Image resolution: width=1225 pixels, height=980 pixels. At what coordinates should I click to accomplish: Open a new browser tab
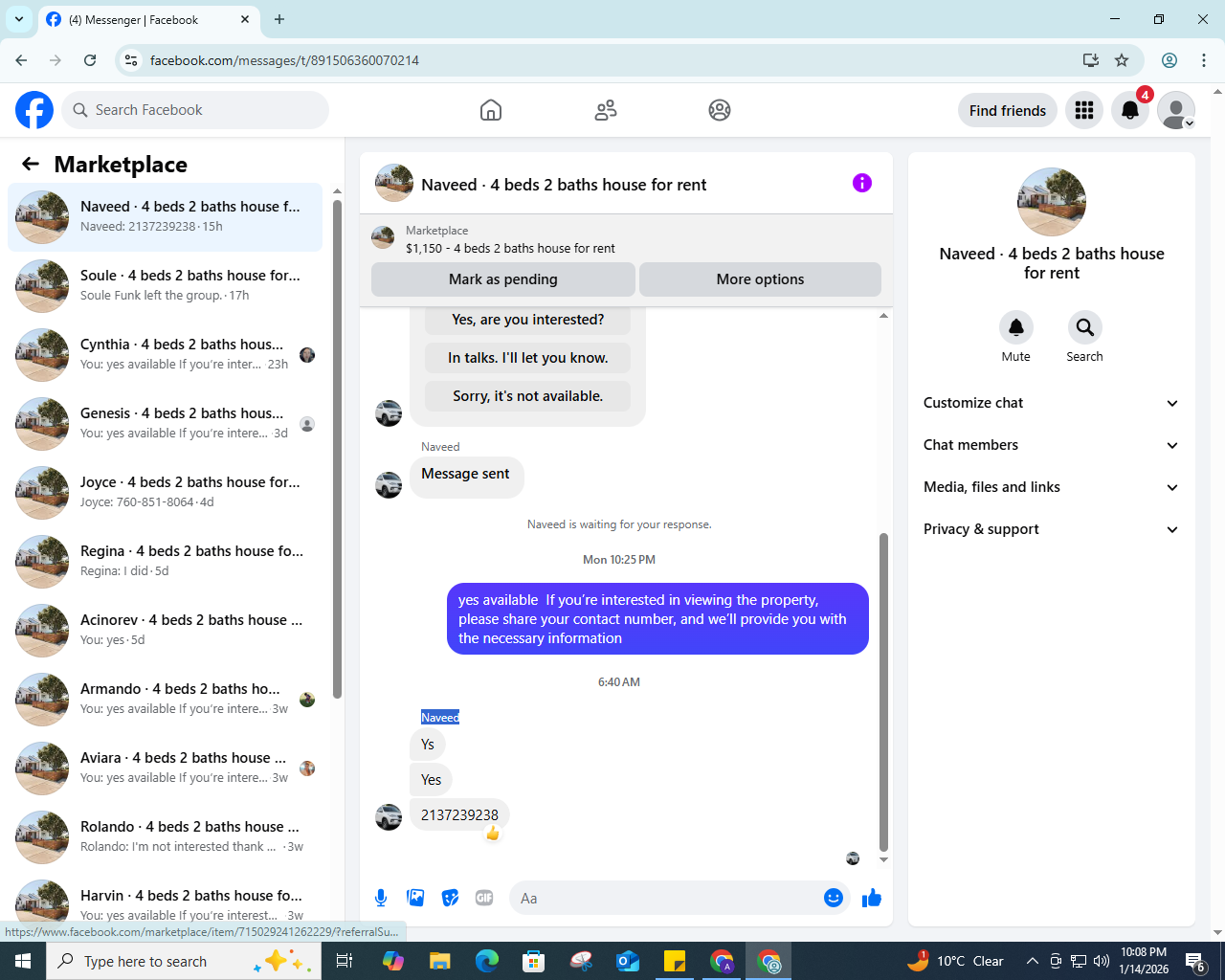click(279, 19)
